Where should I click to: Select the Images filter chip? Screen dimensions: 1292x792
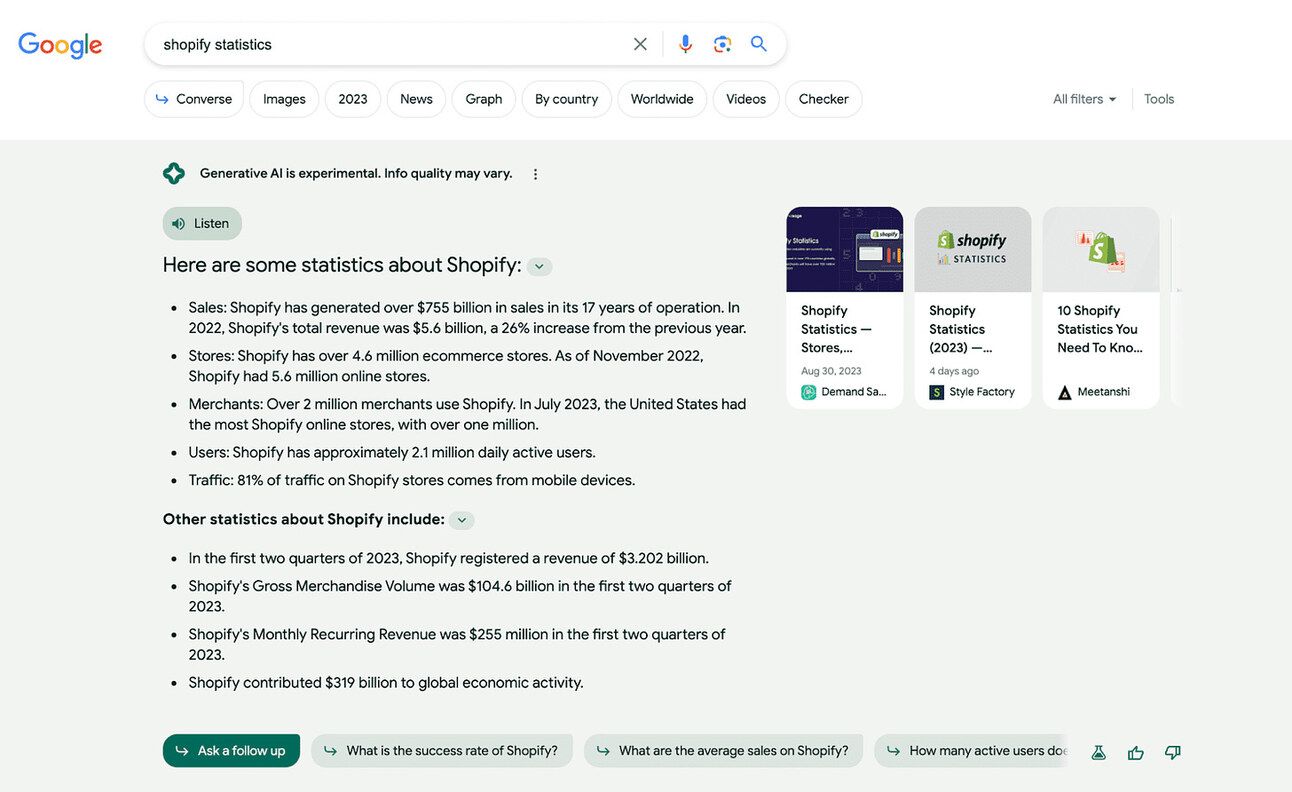(x=284, y=99)
